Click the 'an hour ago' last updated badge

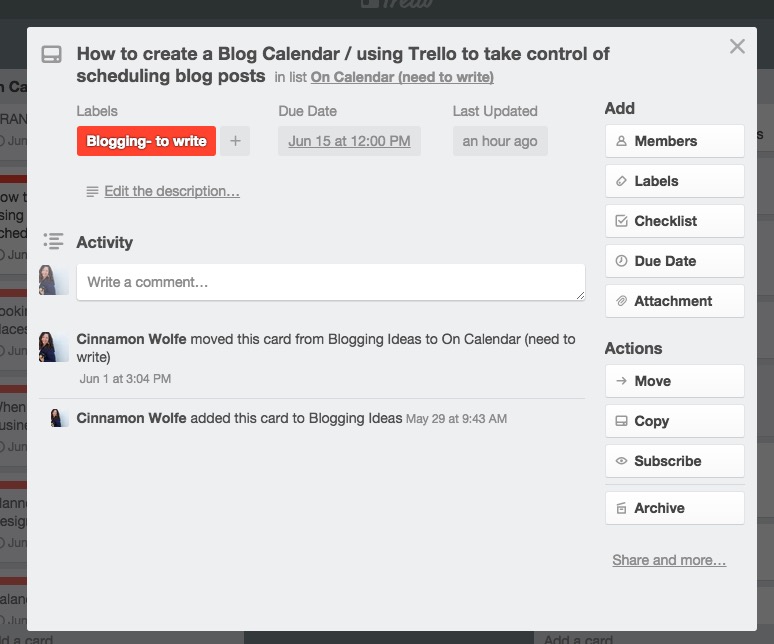coord(500,141)
